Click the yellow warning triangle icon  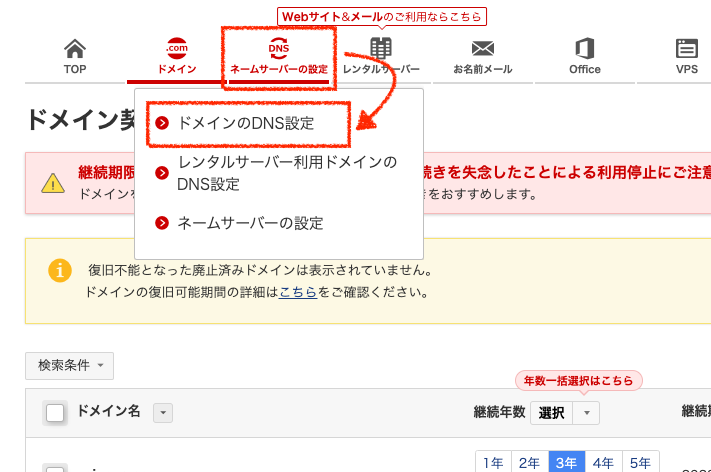tap(53, 183)
